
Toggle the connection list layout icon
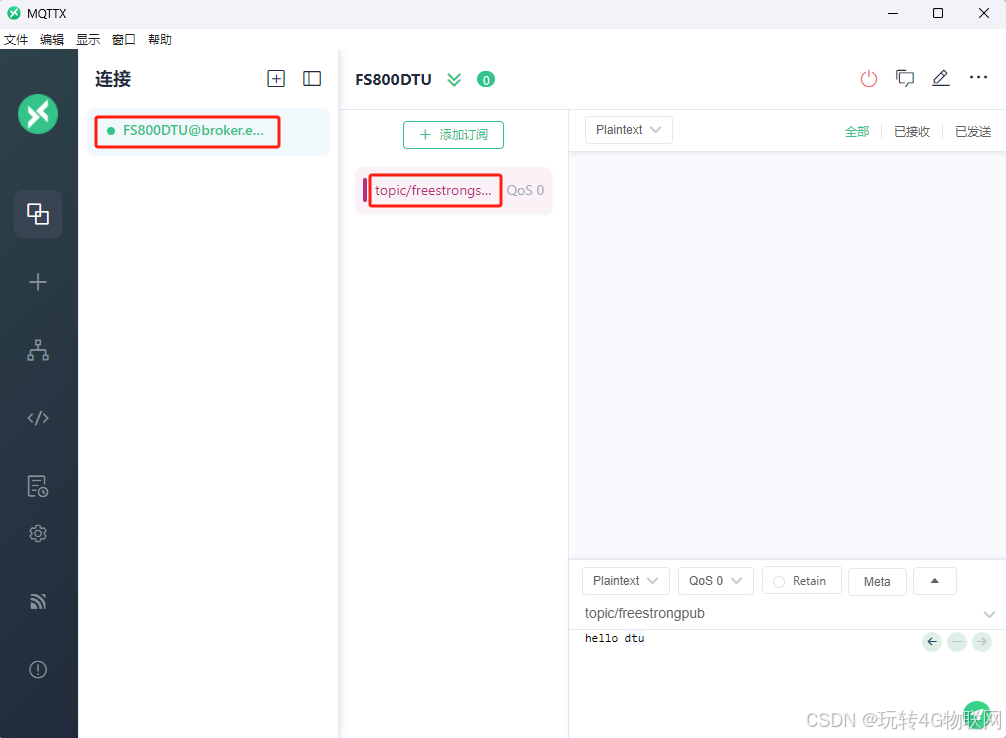(x=312, y=79)
